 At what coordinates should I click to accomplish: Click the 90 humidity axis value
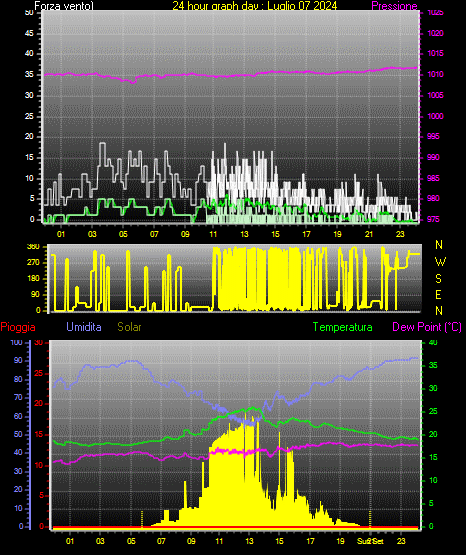(x=18, y=360)
